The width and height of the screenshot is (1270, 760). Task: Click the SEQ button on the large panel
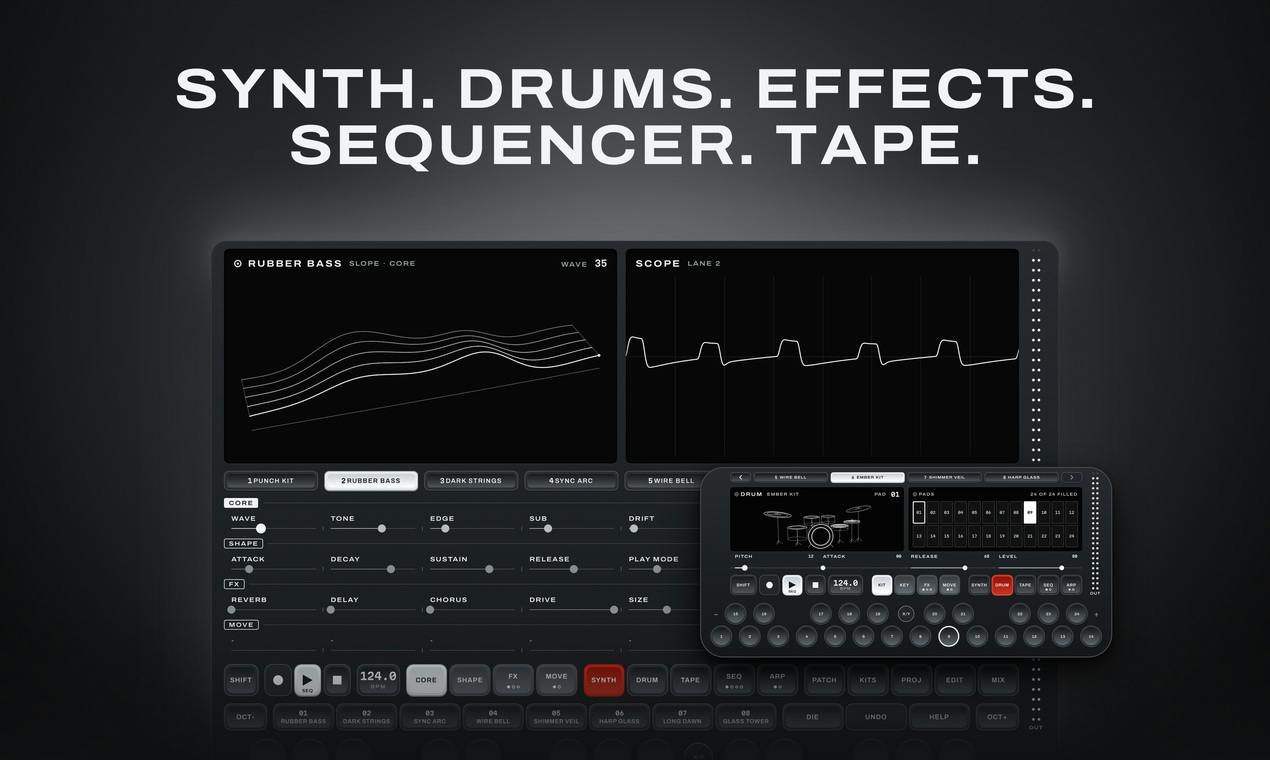click(734, 680)
